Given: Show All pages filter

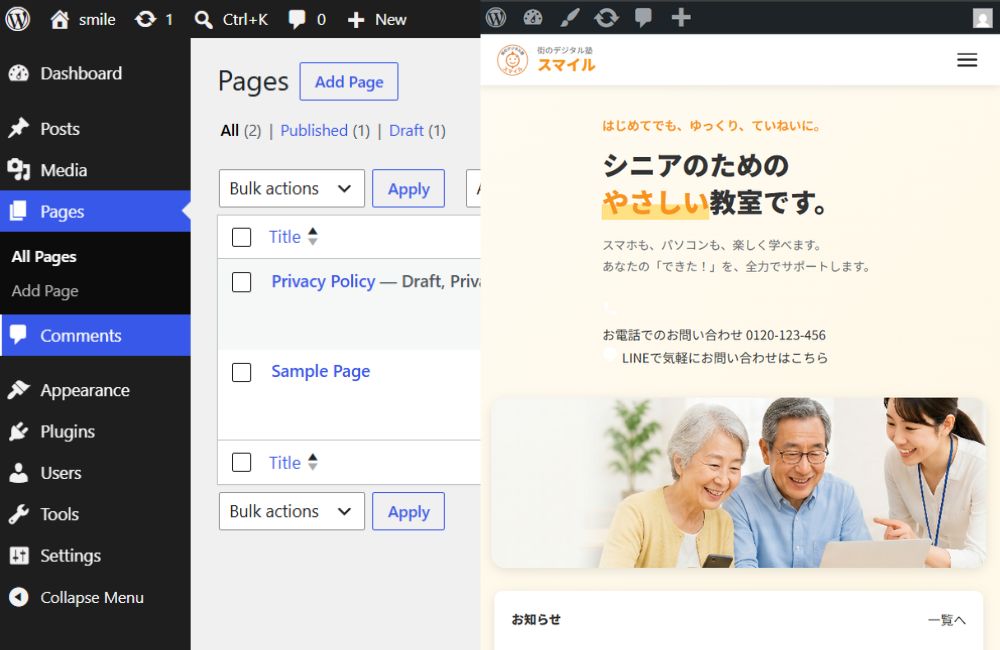Looking at the screenshot, I should coord(230,131).
